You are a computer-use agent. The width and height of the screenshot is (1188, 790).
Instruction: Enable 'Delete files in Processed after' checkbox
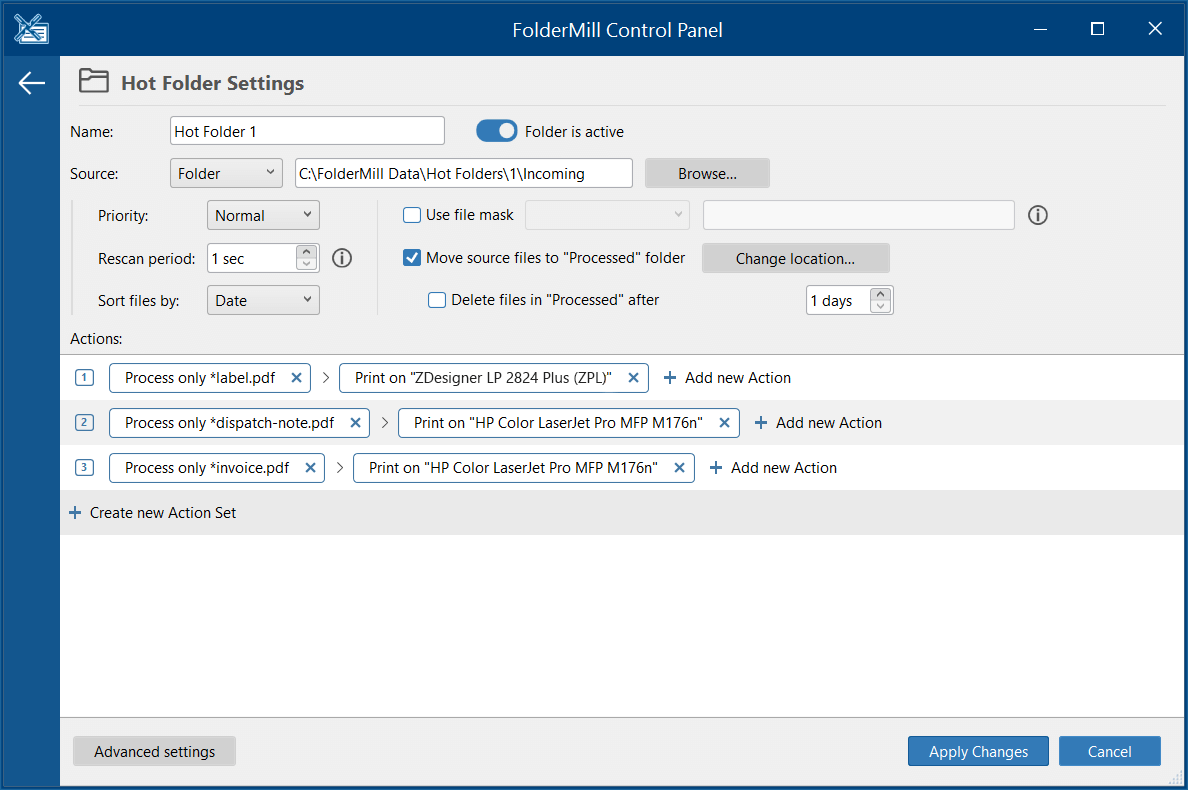click(437, 300)
